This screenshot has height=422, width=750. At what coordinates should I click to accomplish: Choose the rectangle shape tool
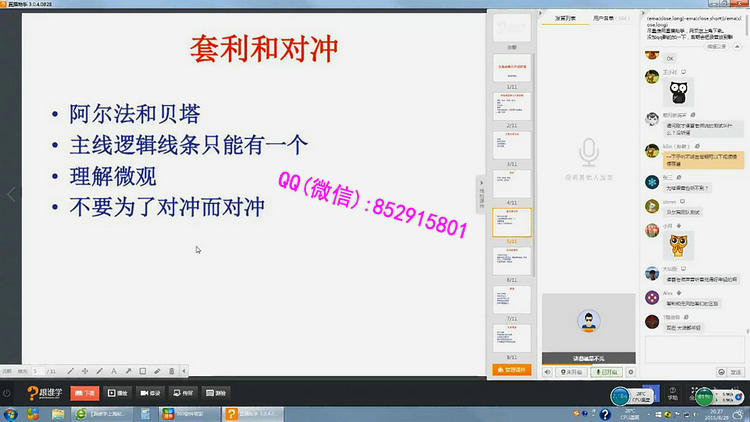coord(142,370)
